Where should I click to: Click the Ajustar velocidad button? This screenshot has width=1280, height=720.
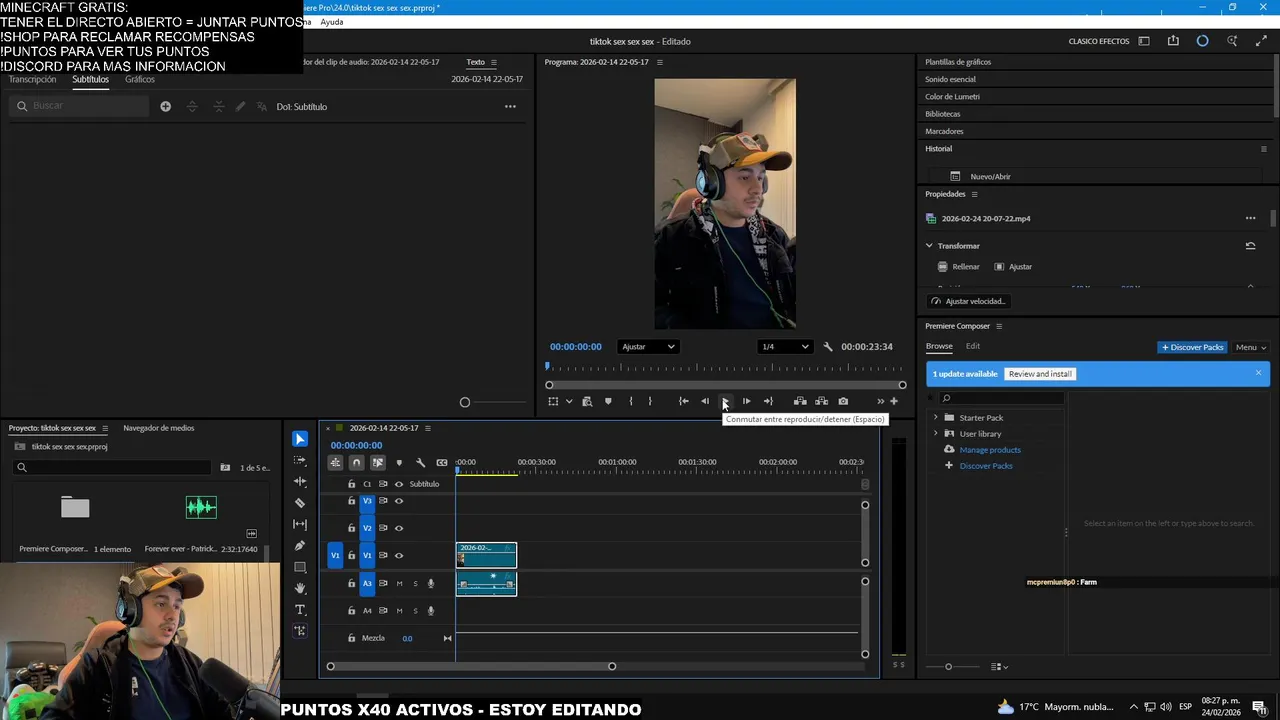point(968,301)
